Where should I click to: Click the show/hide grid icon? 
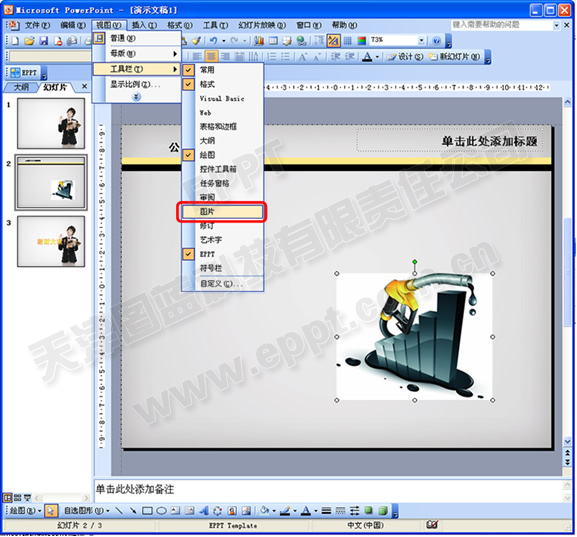point(347,40)
